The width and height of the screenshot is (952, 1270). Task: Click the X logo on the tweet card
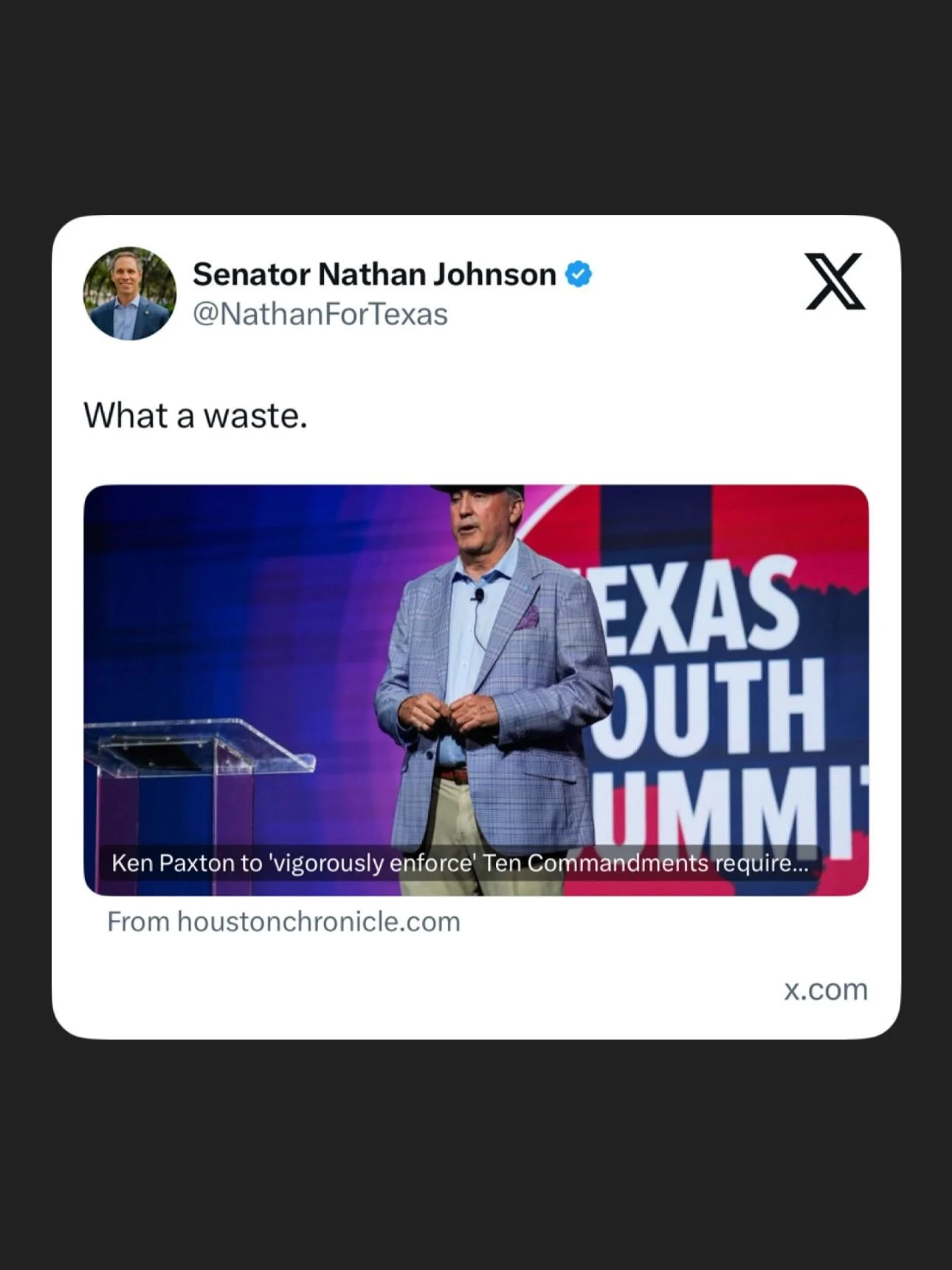tap(835, 281)
